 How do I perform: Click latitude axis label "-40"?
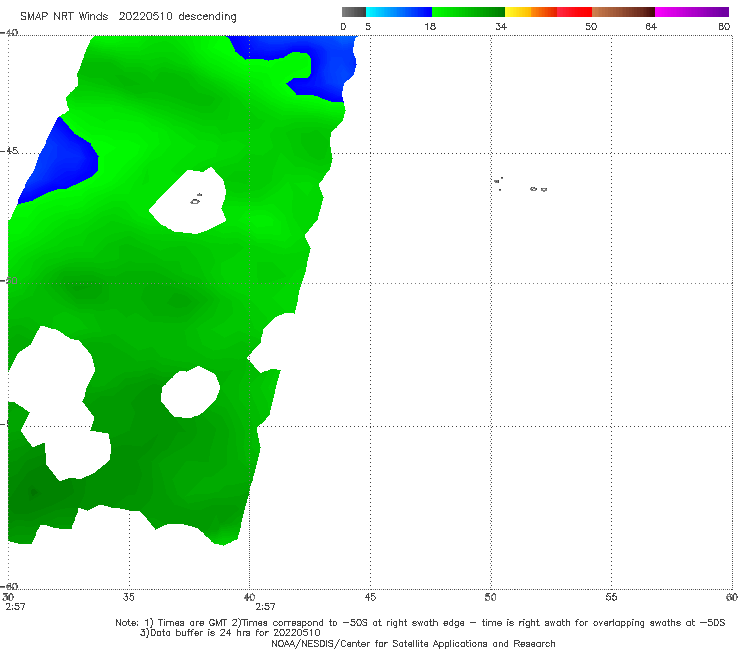9,33
